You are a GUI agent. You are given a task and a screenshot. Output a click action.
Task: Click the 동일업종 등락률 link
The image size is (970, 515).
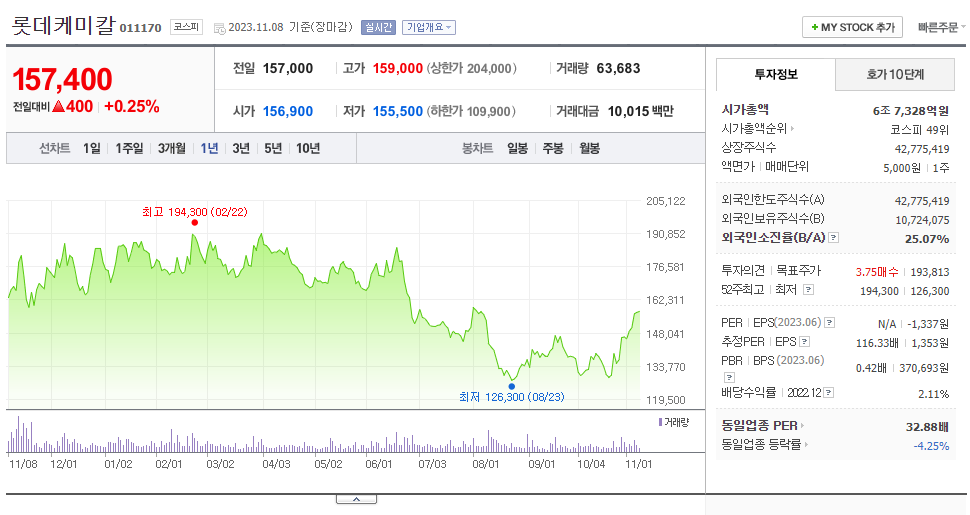[761, 444]
